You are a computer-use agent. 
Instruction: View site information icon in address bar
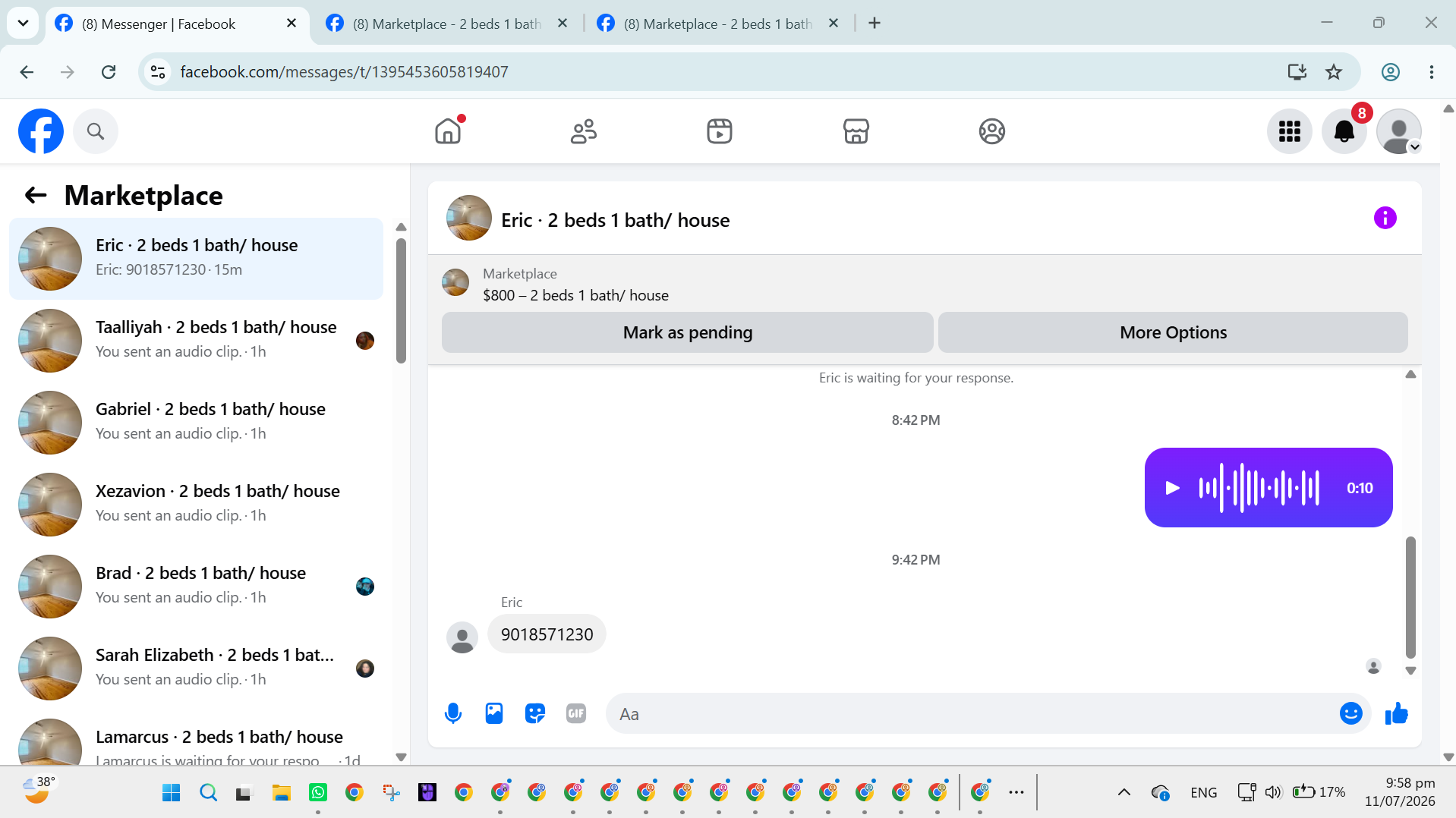158,72
